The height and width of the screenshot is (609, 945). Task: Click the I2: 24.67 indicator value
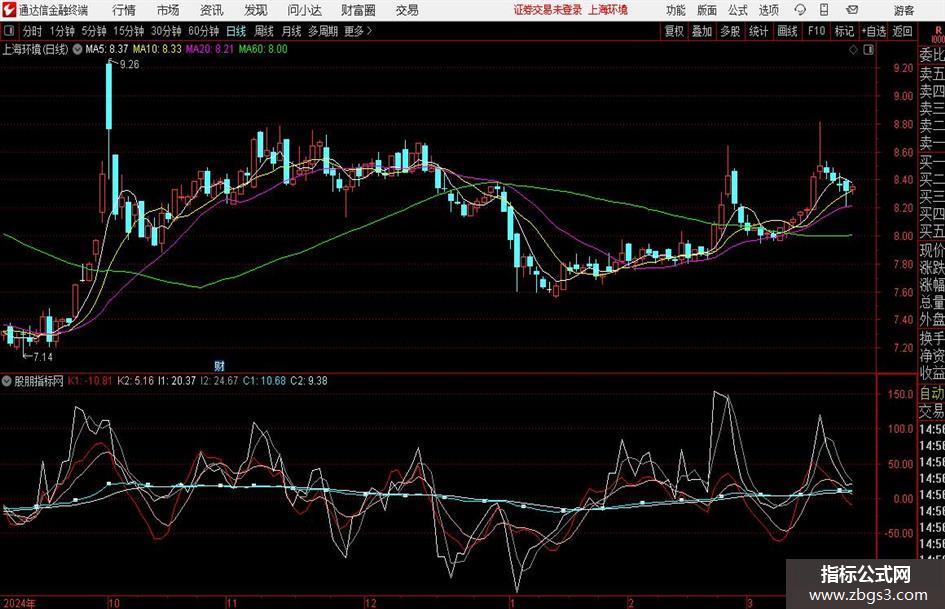(219, 381)
